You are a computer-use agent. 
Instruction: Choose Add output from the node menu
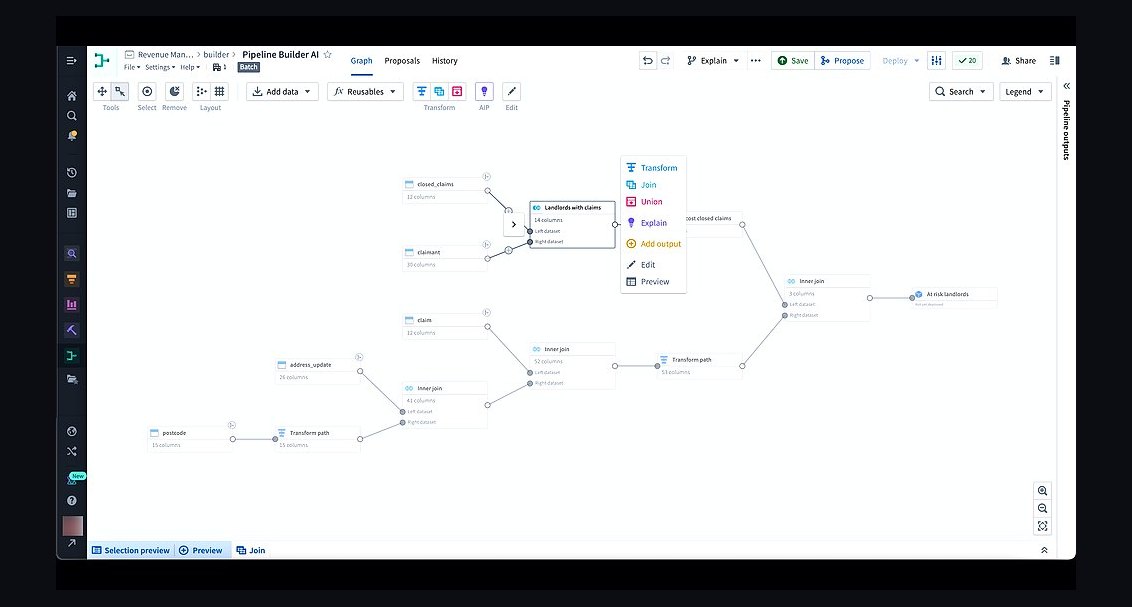[653, 244]
